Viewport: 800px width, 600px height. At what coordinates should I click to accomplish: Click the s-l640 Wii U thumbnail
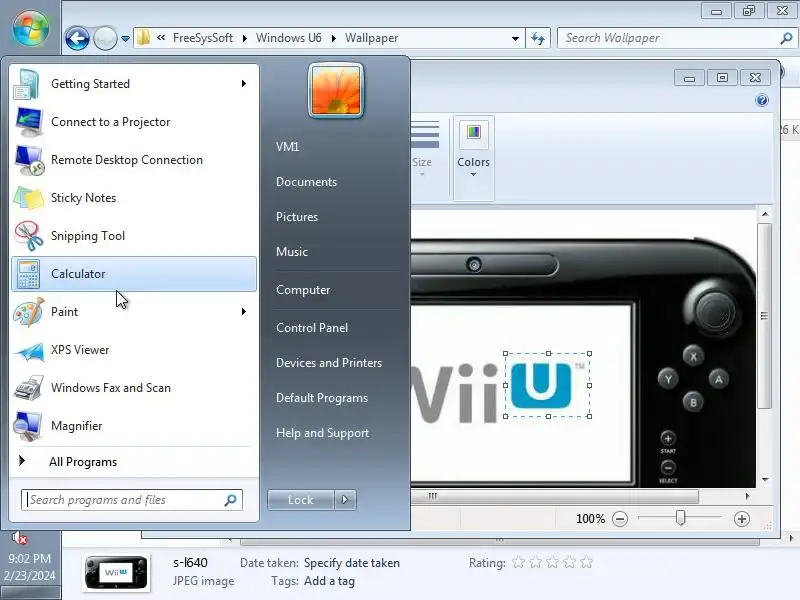116,572
